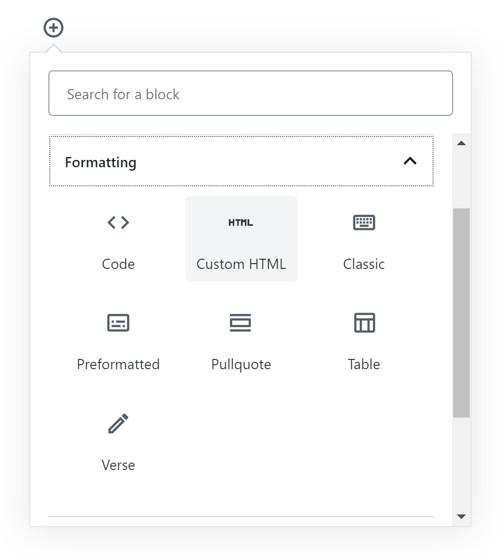500x556 pixels.
Task: Choose the Custom HTML block icon
Action: tap(241, 222)
